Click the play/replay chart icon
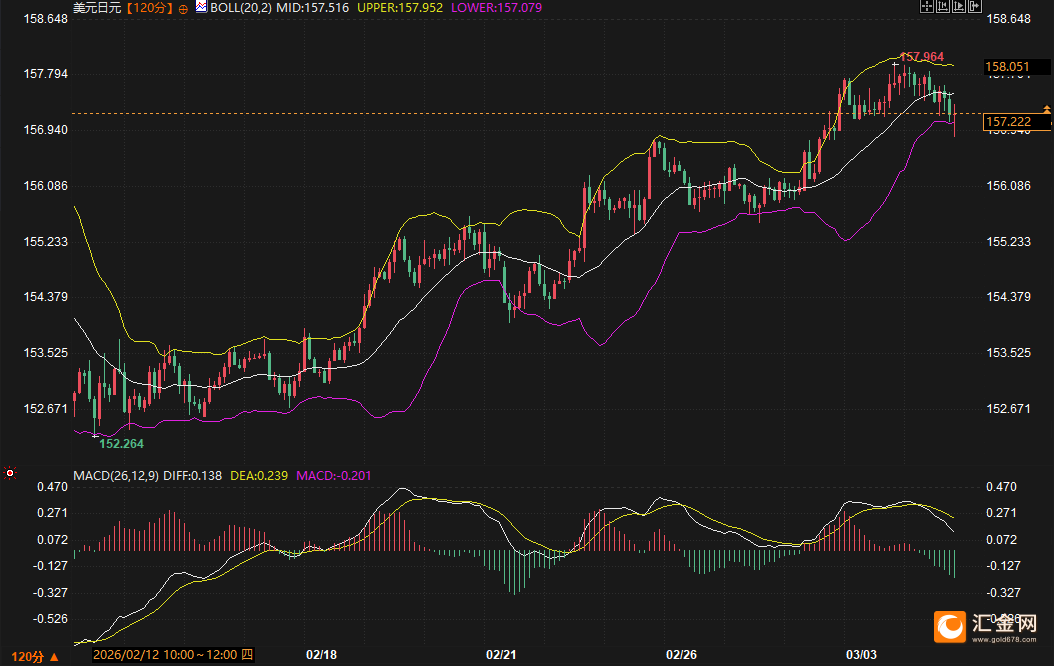Viewport: 1054px width, 666px height. tap(961, 6)
